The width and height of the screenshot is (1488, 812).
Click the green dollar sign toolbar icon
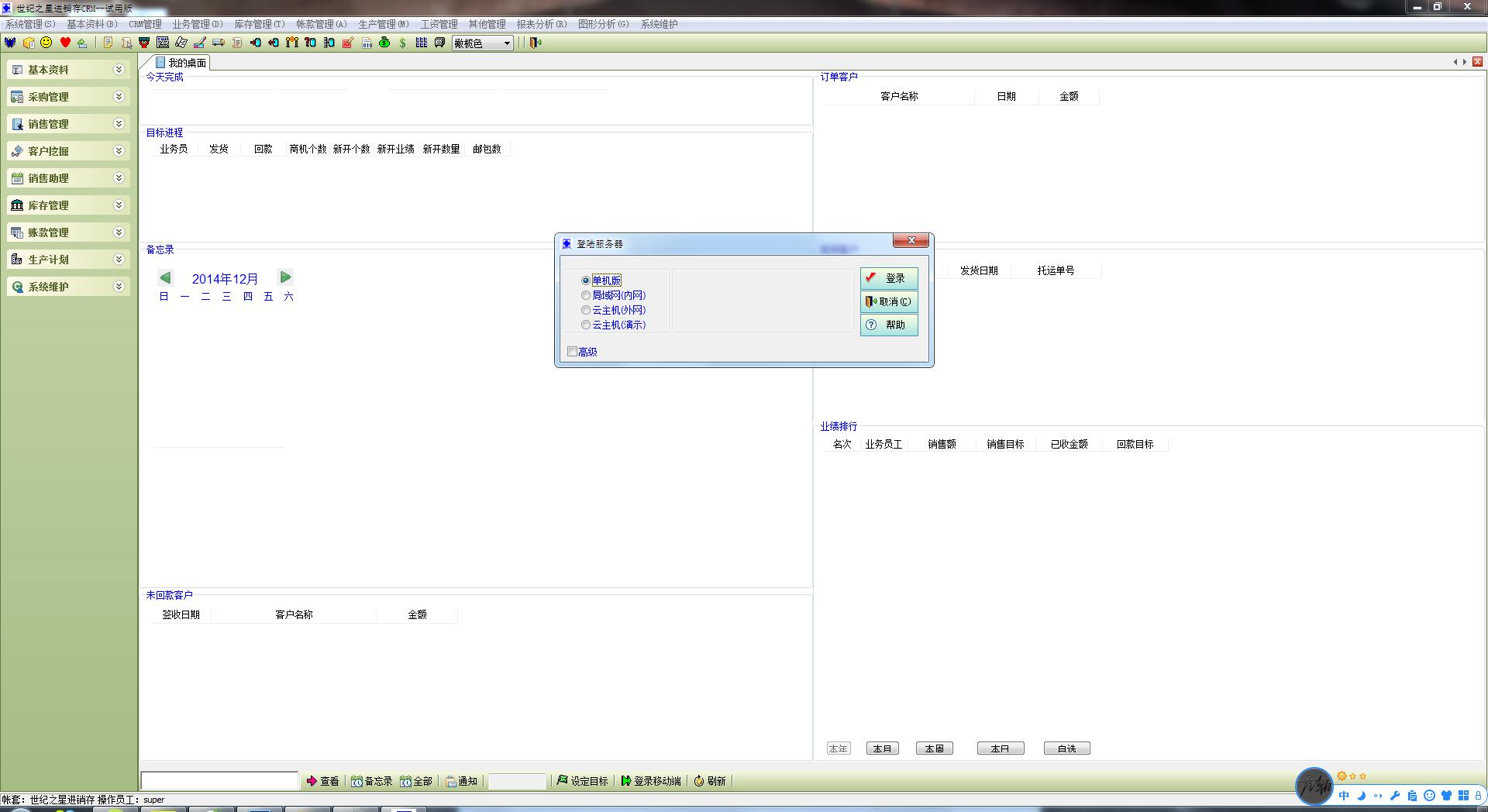coord(403,43)
